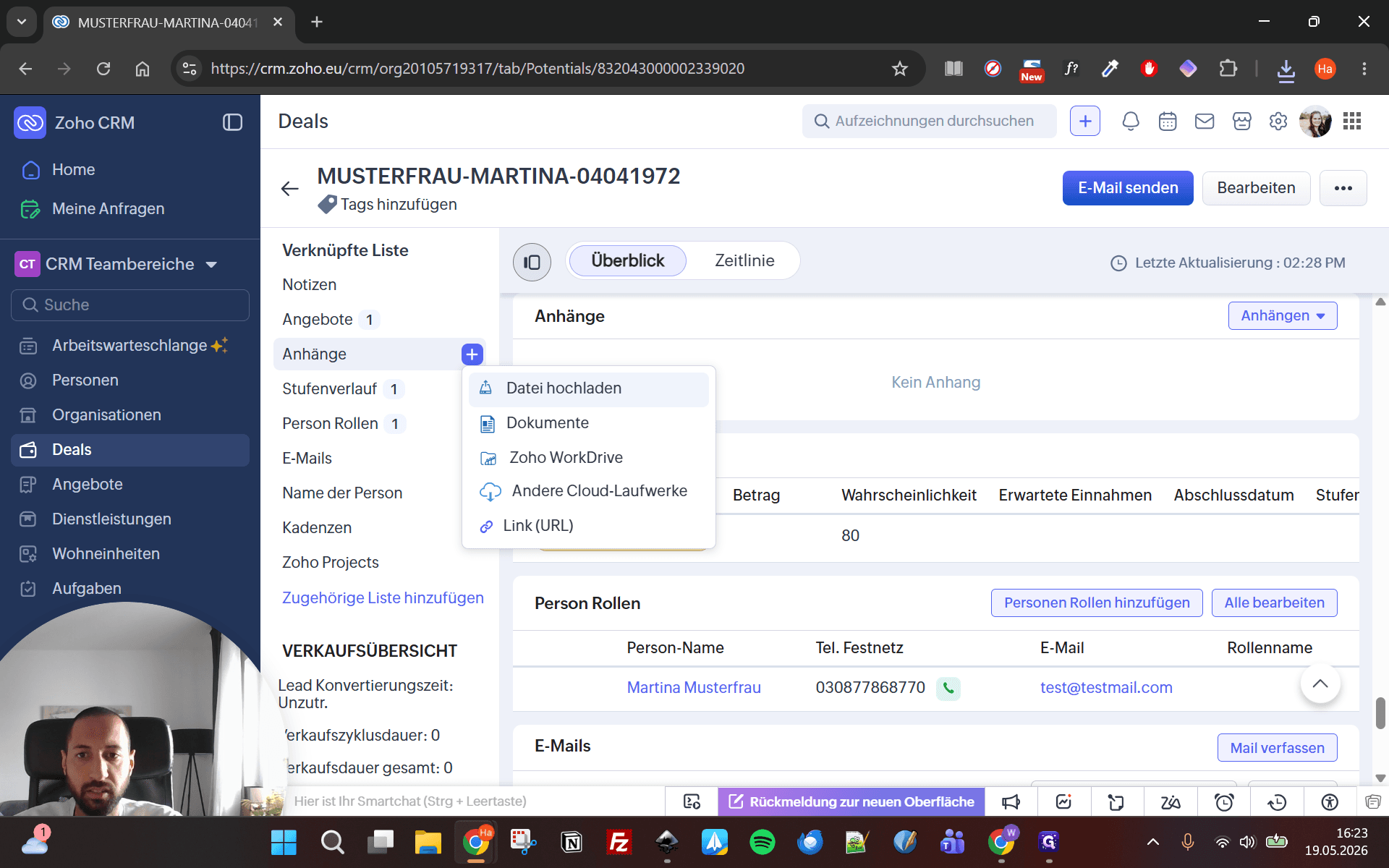Open the calendar icon in the header
1389x868 pixels.
click(1168, 122)
